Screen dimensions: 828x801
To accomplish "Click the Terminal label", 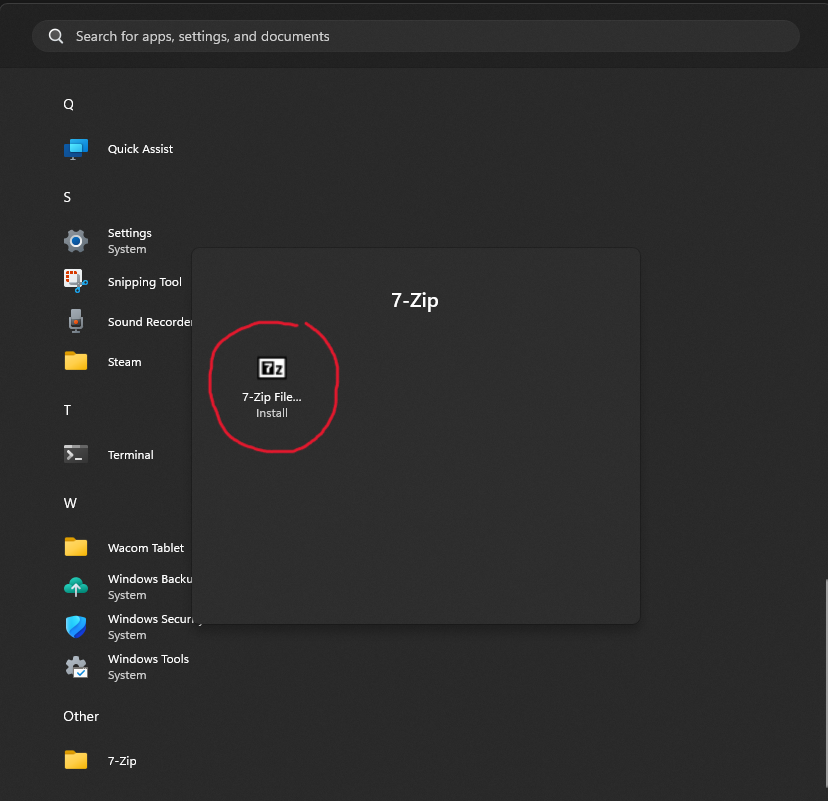I will coord(130,455).
